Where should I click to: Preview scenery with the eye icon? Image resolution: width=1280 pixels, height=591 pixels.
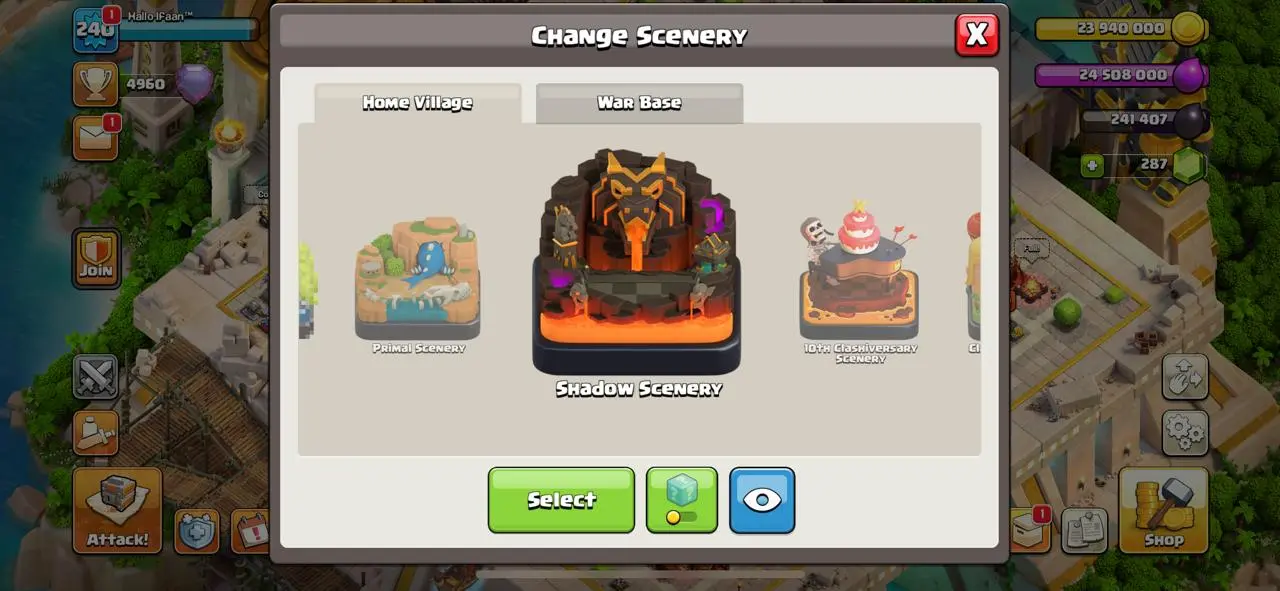tap(762, 500)
